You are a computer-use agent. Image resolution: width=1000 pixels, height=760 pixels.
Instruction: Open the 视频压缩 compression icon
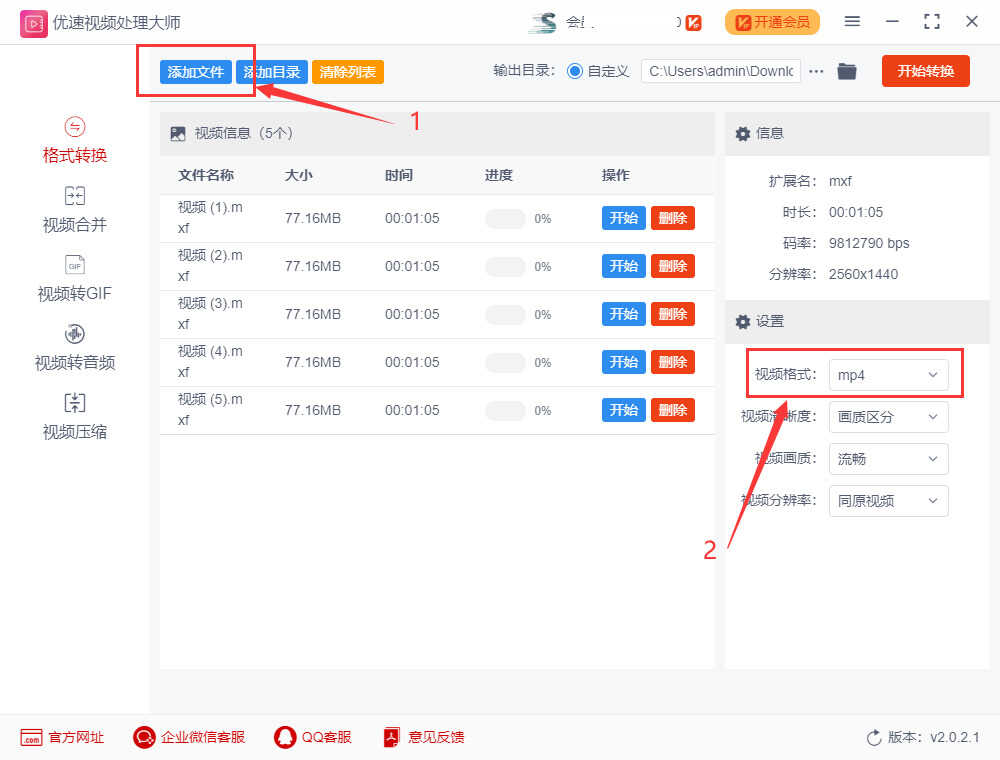(x=75, y=403)
